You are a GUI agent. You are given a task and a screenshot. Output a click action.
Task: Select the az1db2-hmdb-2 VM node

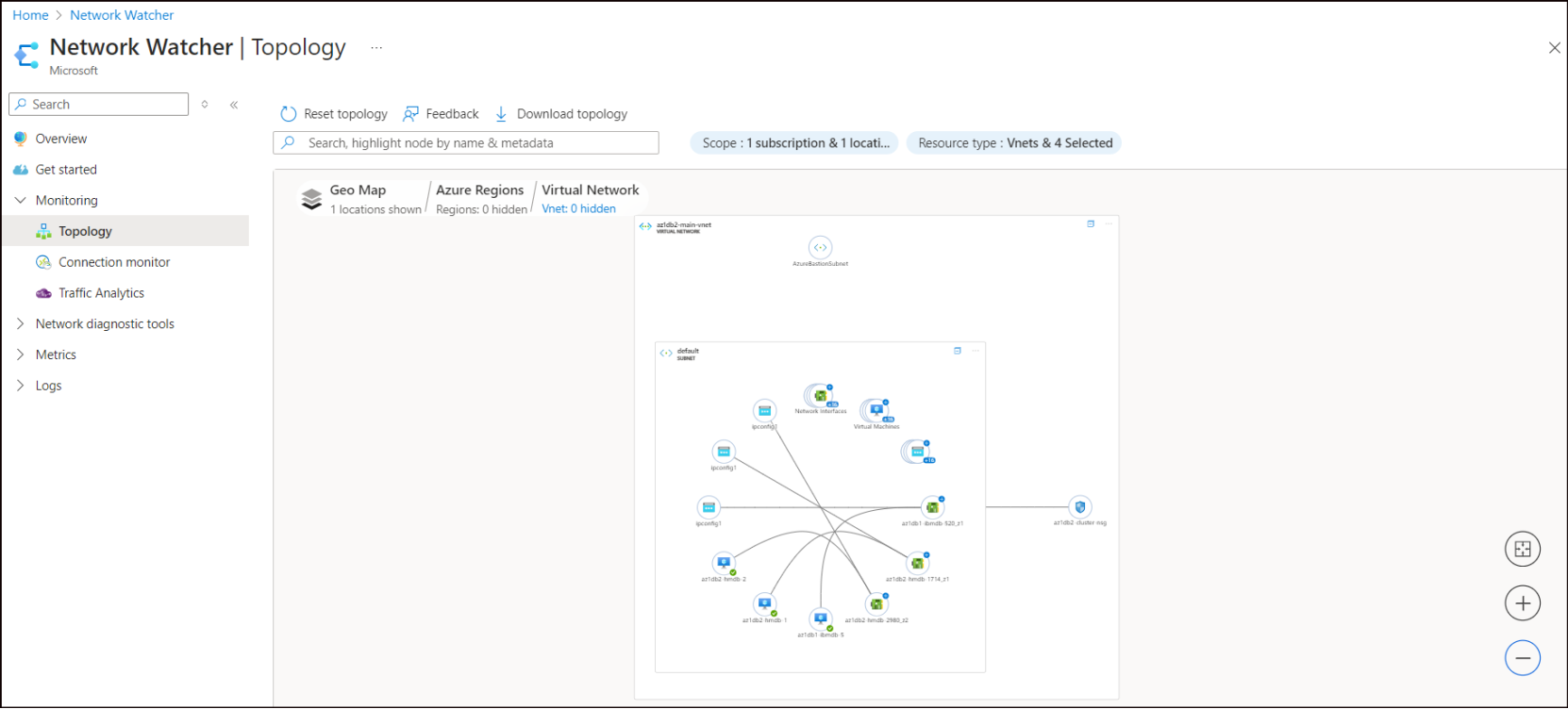tap(724, 564)
